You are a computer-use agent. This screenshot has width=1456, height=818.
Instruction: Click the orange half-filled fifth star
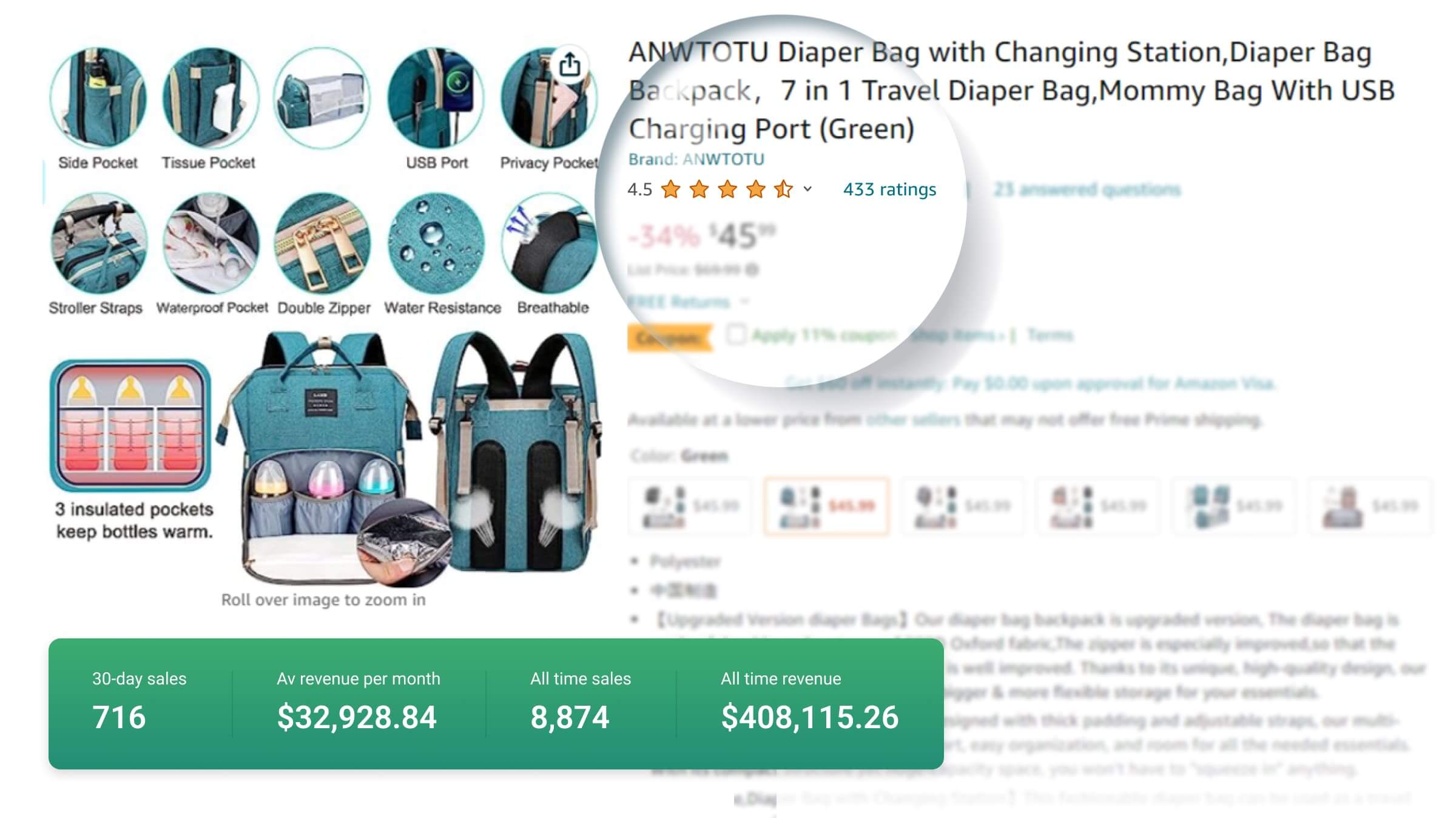(784, 189)
